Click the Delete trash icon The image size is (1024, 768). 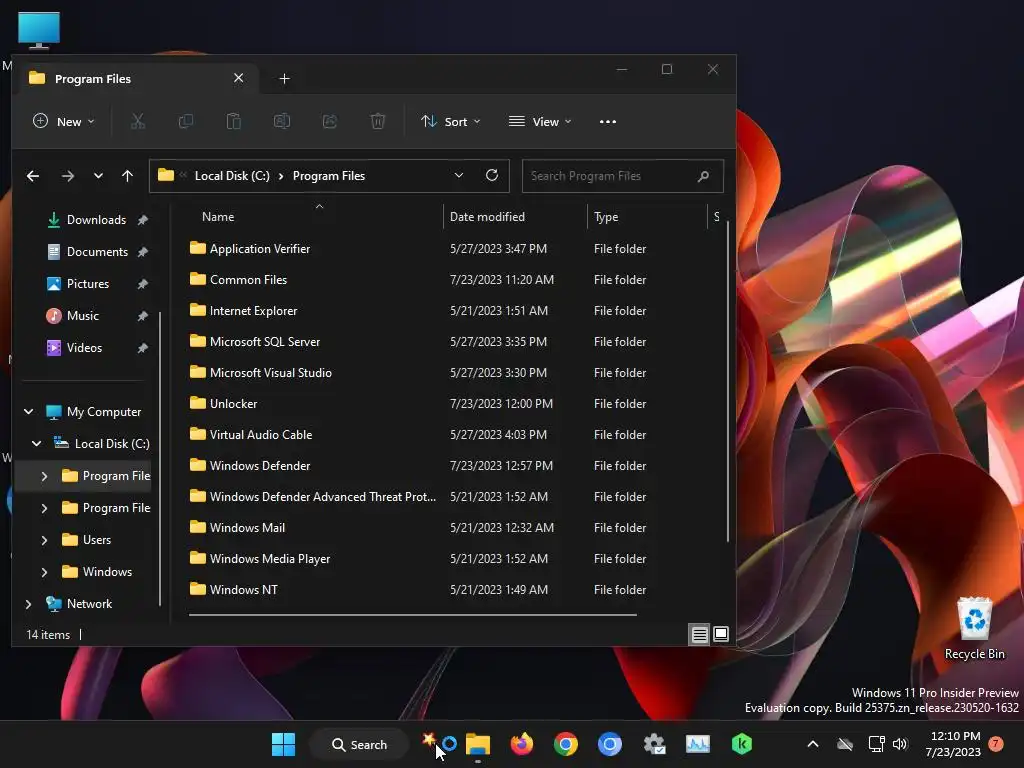[377, 121]
